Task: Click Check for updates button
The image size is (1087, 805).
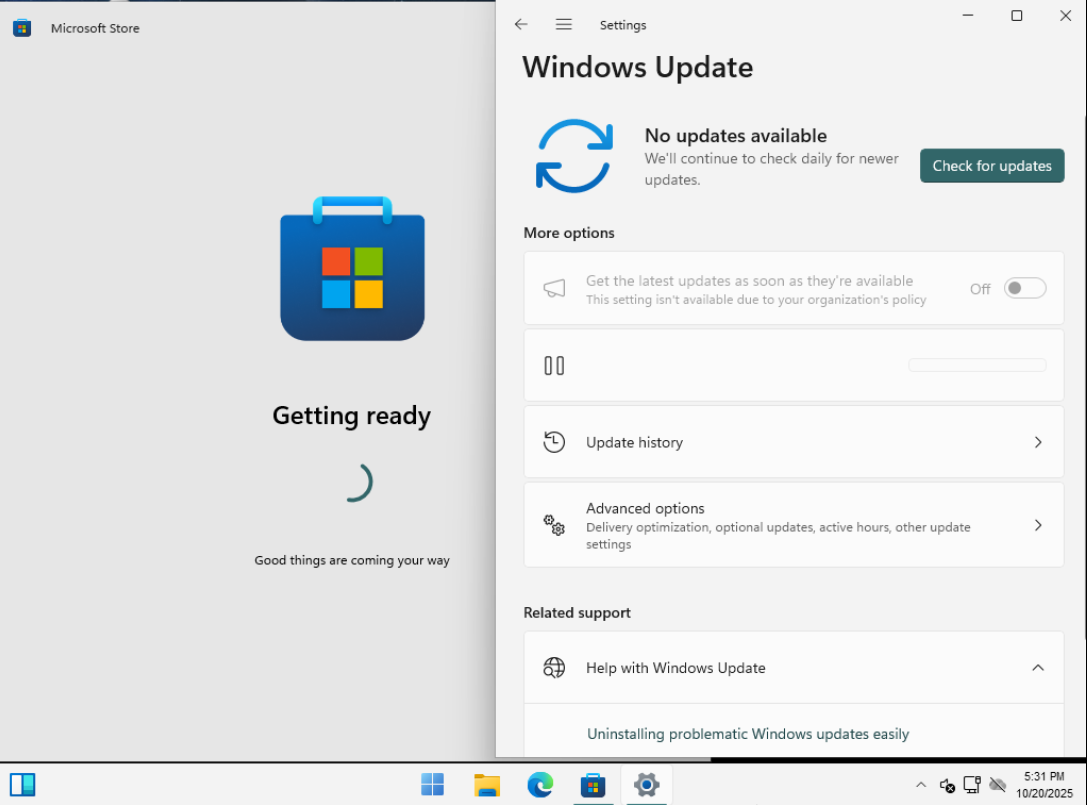Action: tap(992, 166)
